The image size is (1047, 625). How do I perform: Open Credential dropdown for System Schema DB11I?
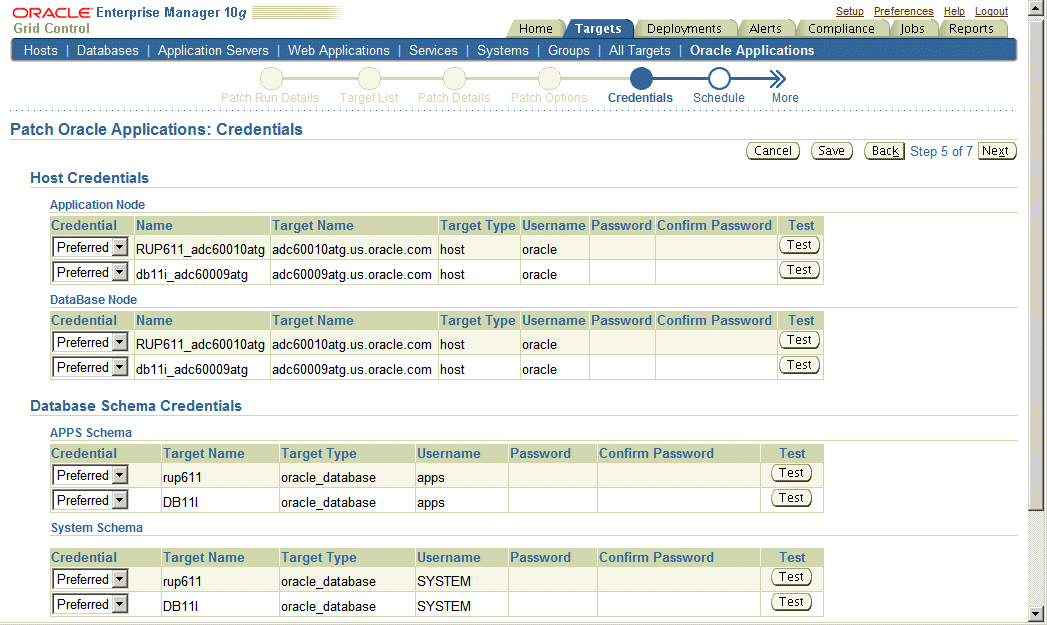(x=90, y=604)
